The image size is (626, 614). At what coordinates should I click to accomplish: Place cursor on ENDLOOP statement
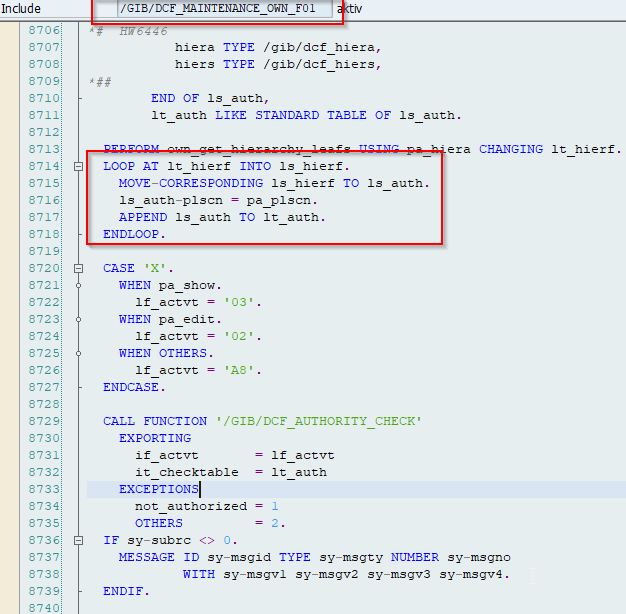click(x=134, y=234)
